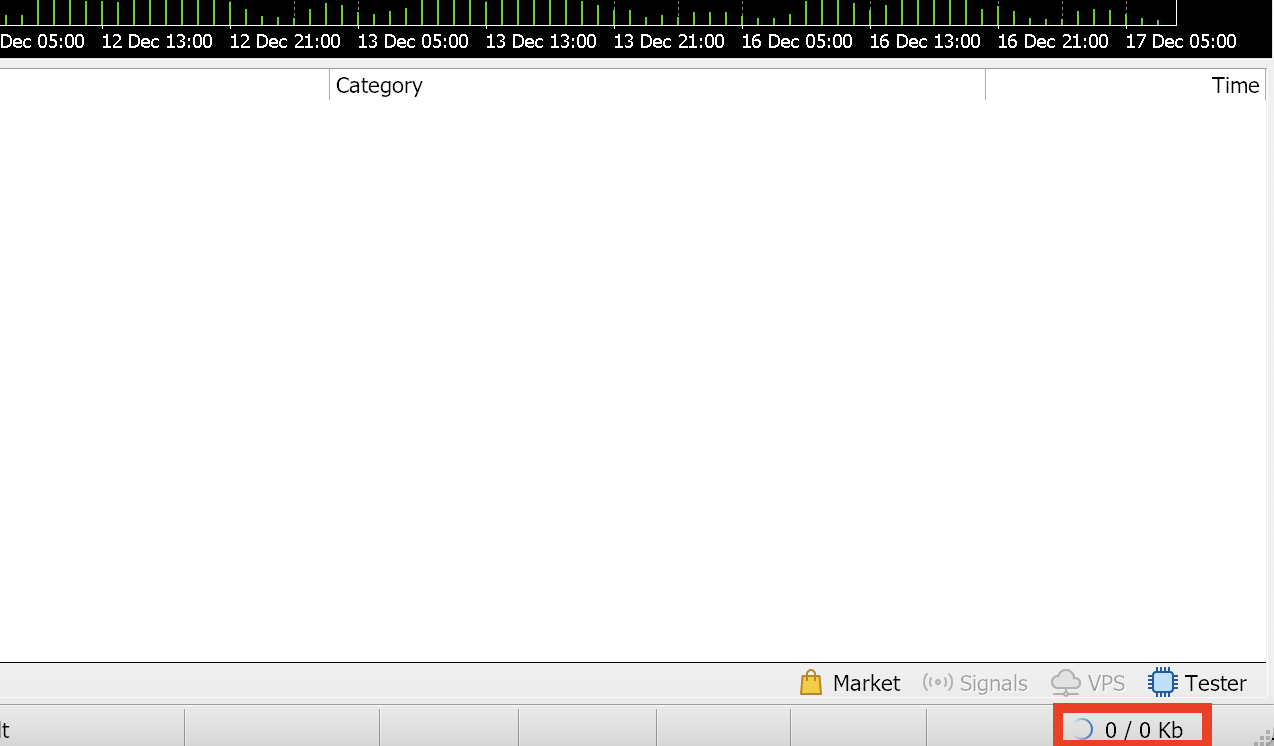The height and width of the screenshot is (746, 1274).
Task: Select the grayed VPS label
Action: point(1106,683)
